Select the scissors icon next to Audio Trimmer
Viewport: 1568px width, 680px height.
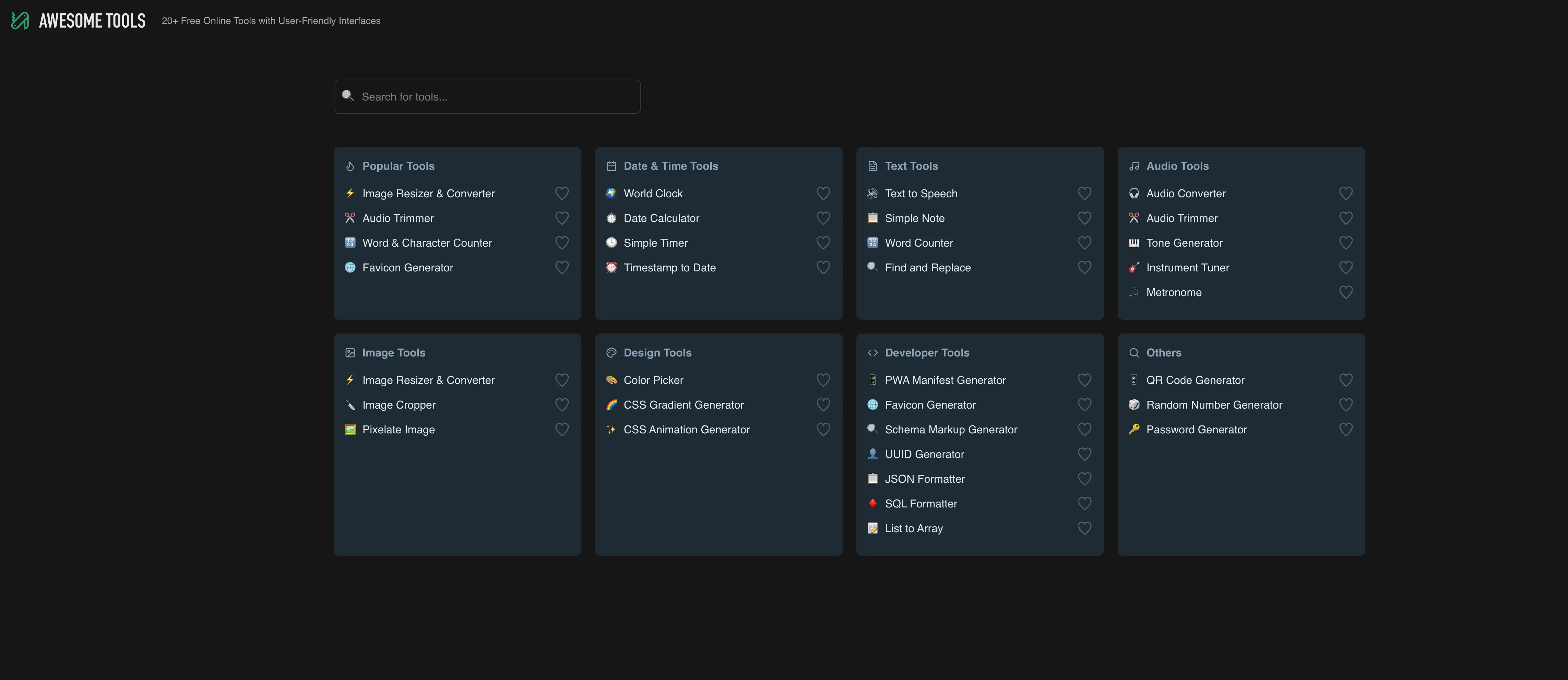point(350,218)
